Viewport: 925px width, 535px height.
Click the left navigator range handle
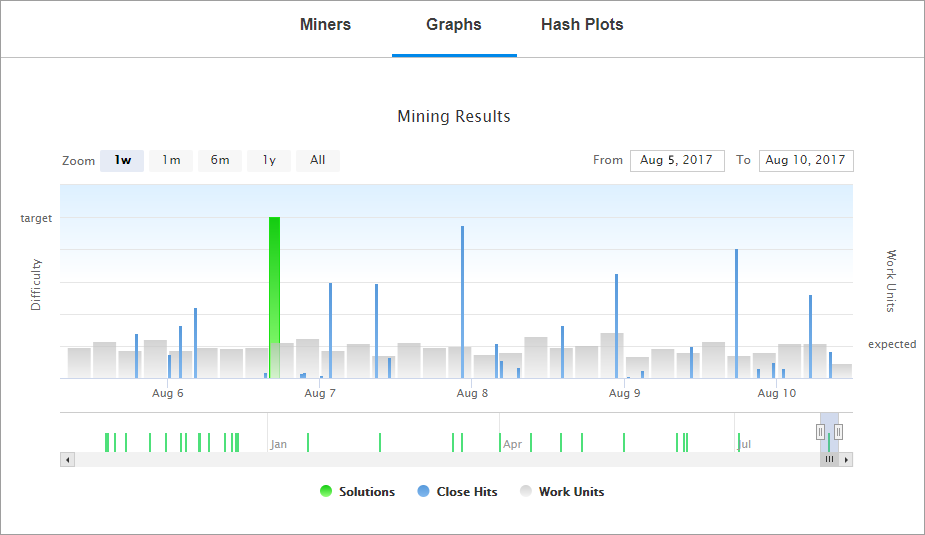click(820, 432)
